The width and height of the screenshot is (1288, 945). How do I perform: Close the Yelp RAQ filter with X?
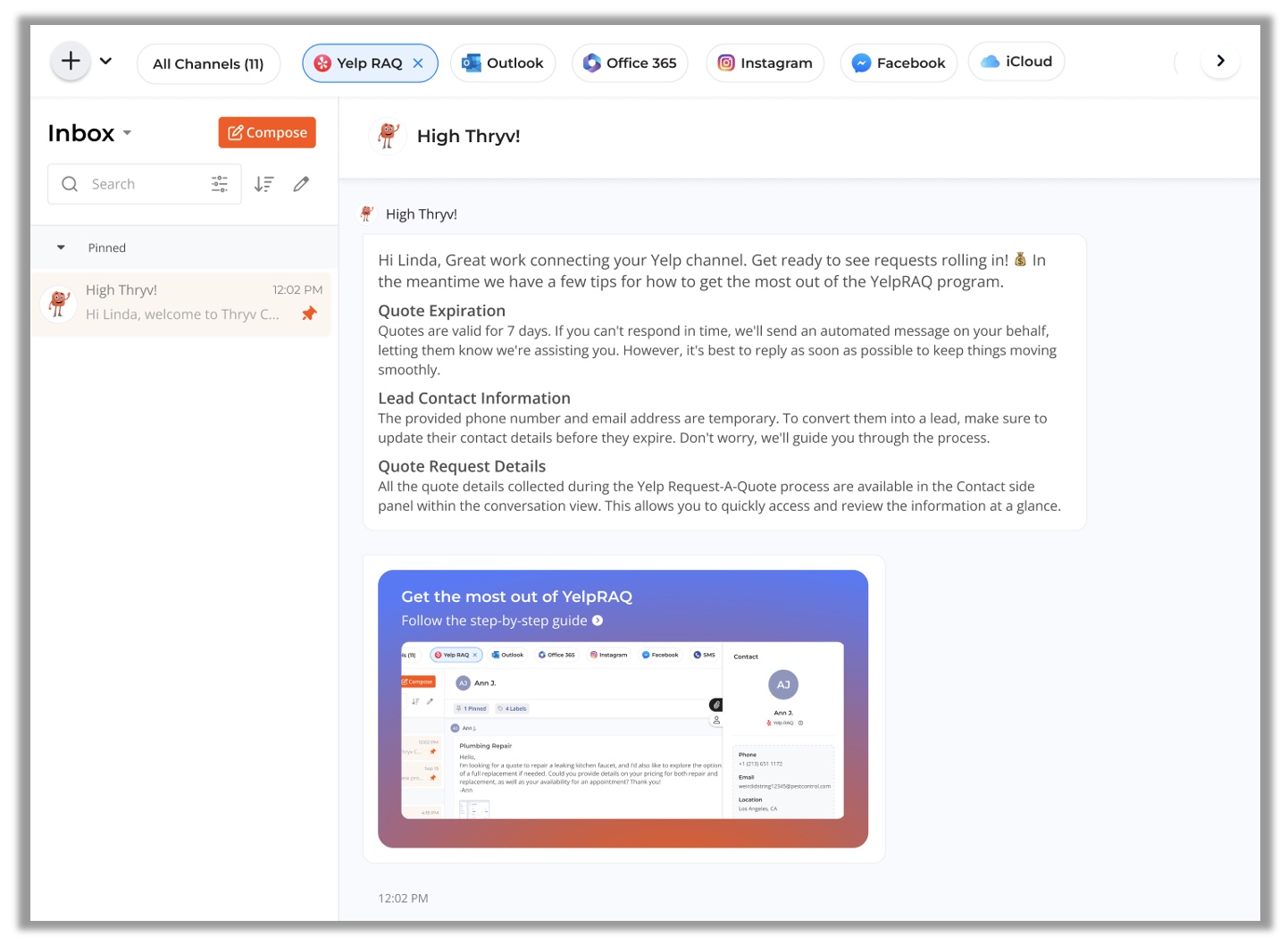coord(418,63)
